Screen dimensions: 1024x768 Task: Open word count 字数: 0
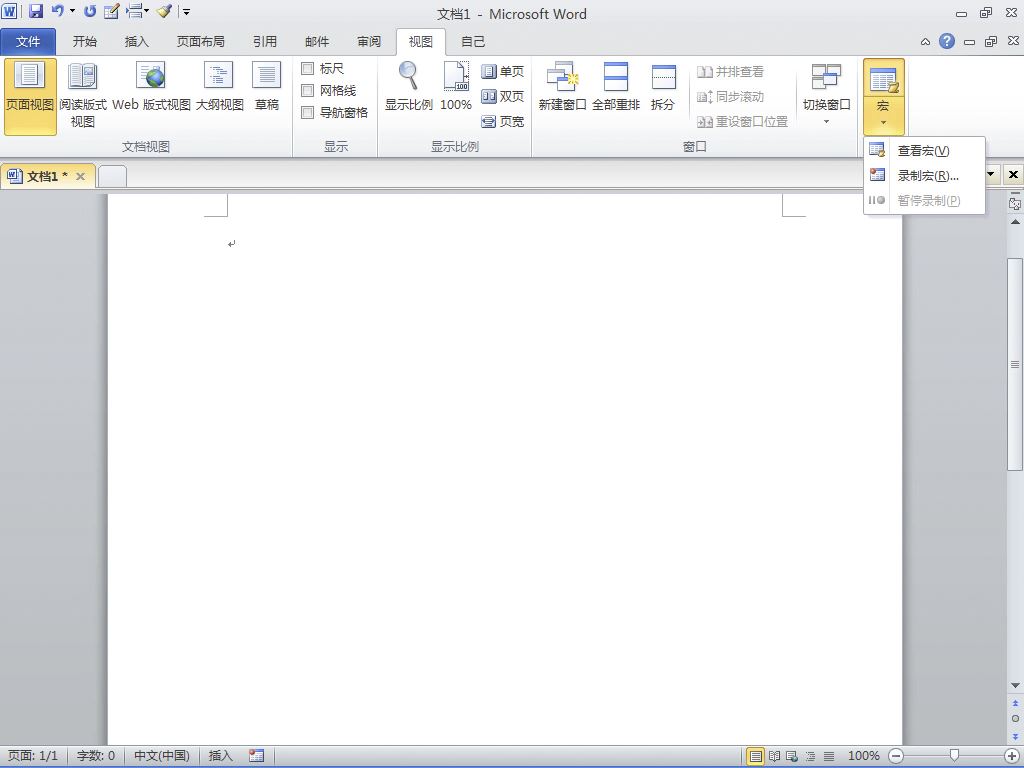pos(96,756)
